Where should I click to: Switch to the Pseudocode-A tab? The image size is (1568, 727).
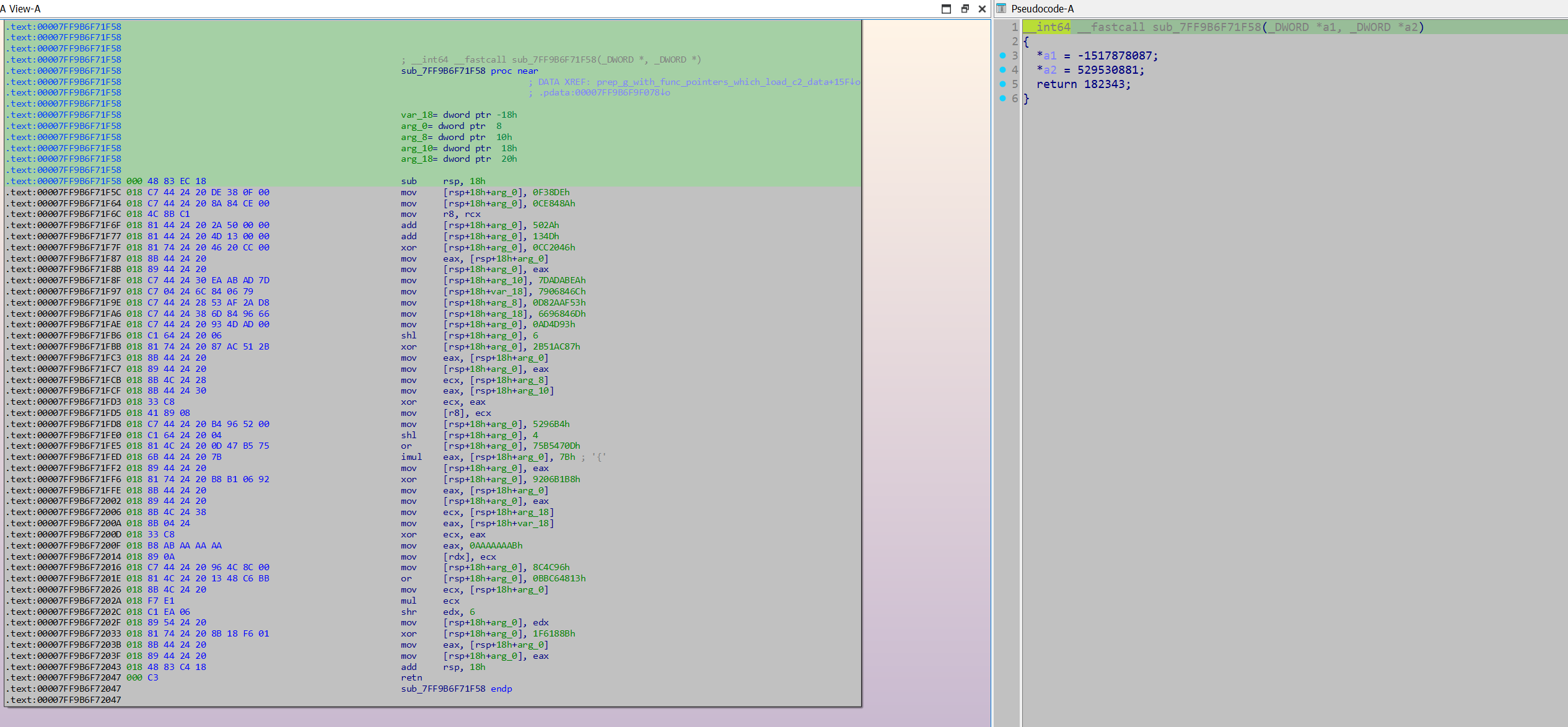tap(1042, 9)
